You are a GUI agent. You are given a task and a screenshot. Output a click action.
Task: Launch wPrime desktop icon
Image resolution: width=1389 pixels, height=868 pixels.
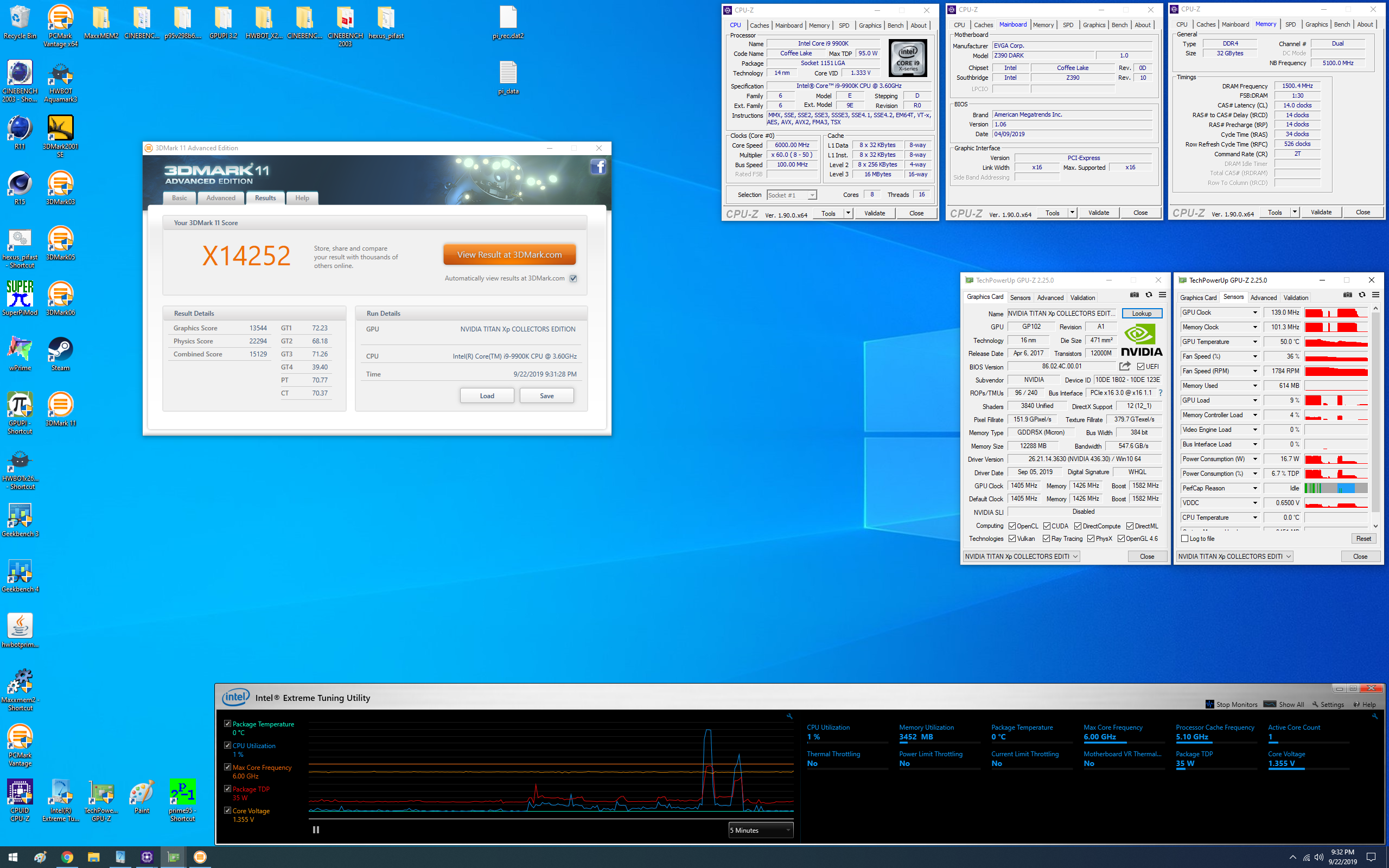20,354
